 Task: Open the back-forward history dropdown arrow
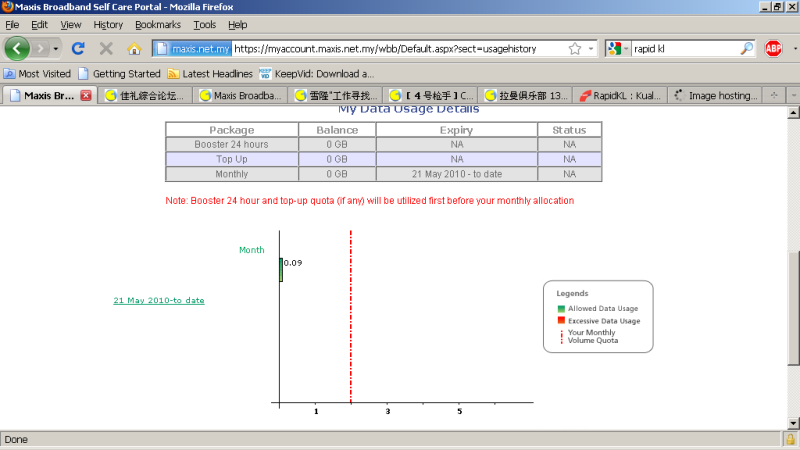point(56,49)
